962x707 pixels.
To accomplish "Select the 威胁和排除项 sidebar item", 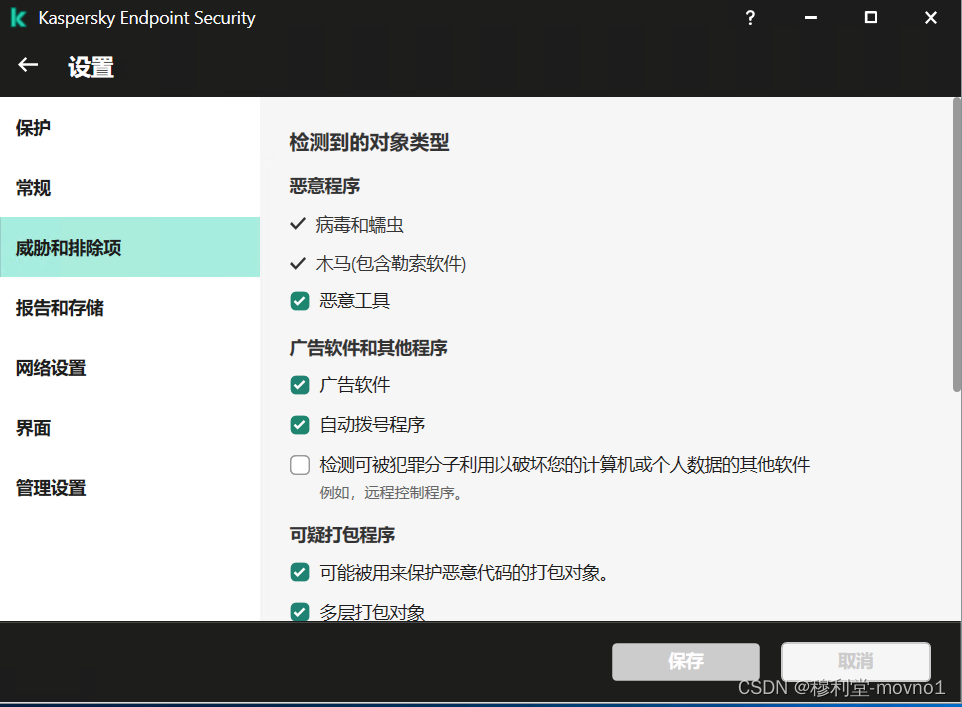I will [130, 247].
